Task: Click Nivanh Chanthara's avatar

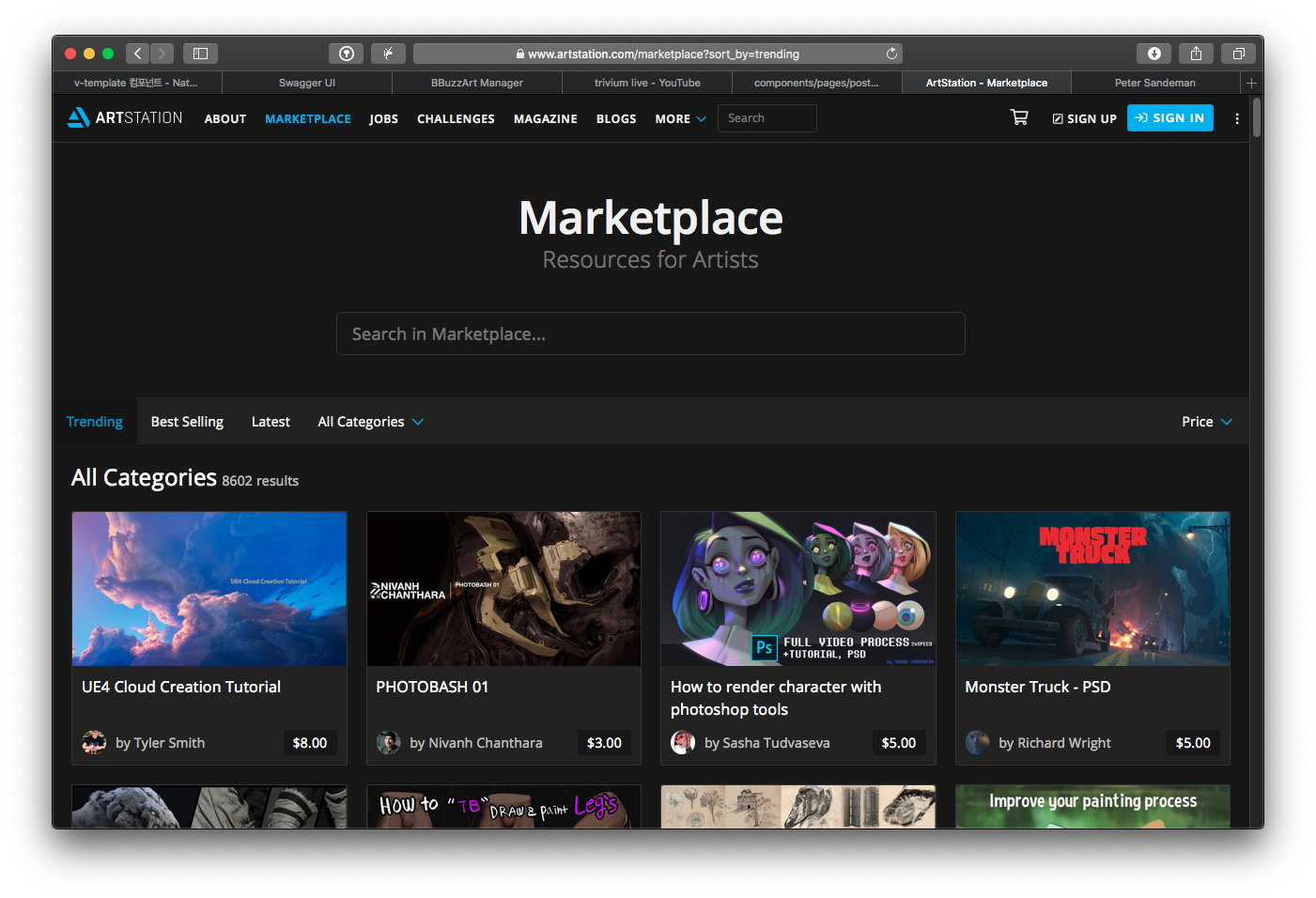Action: point(388,742)
